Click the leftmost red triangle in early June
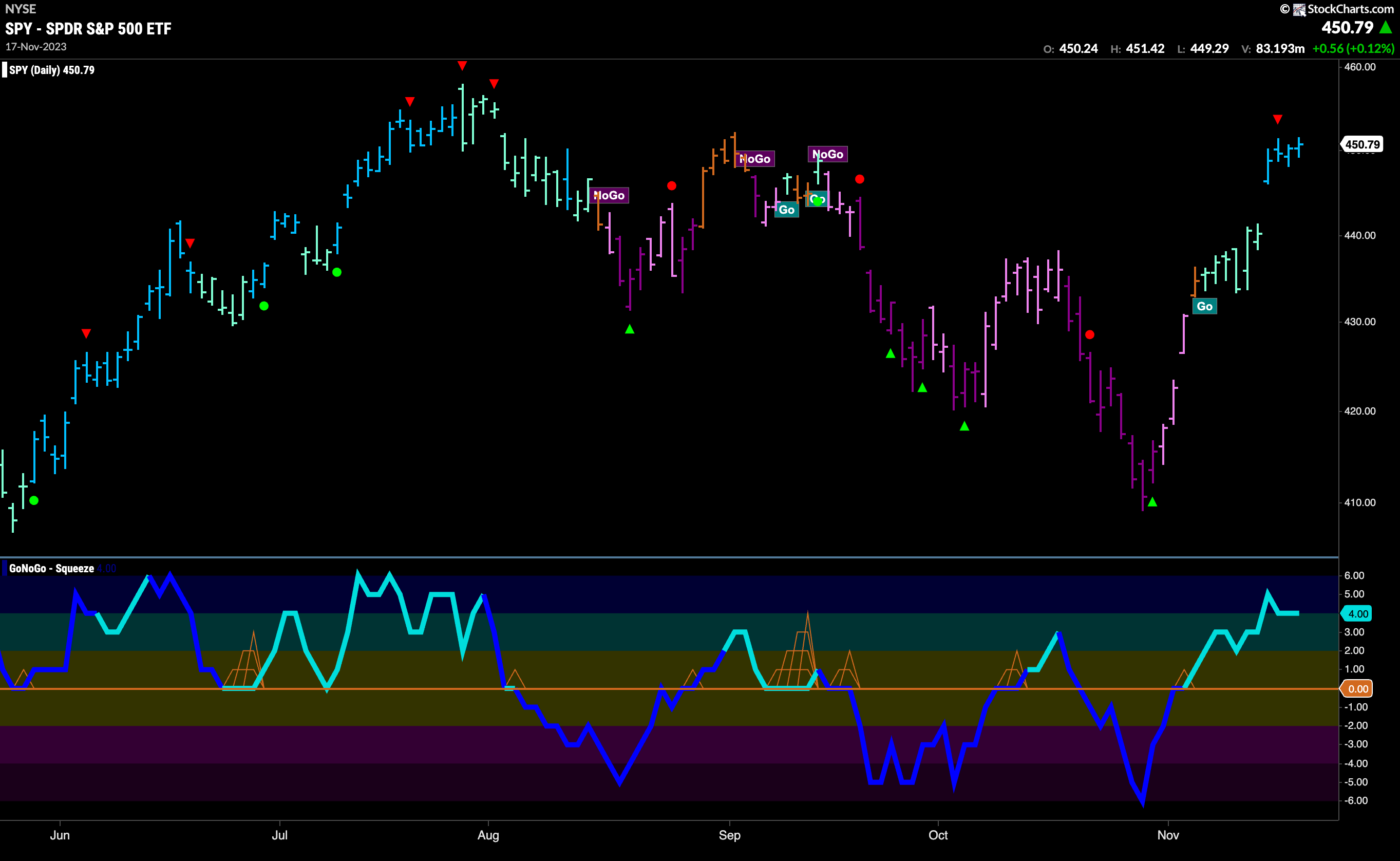Screen dimensions: 1400x861 (x=86, y=333)
